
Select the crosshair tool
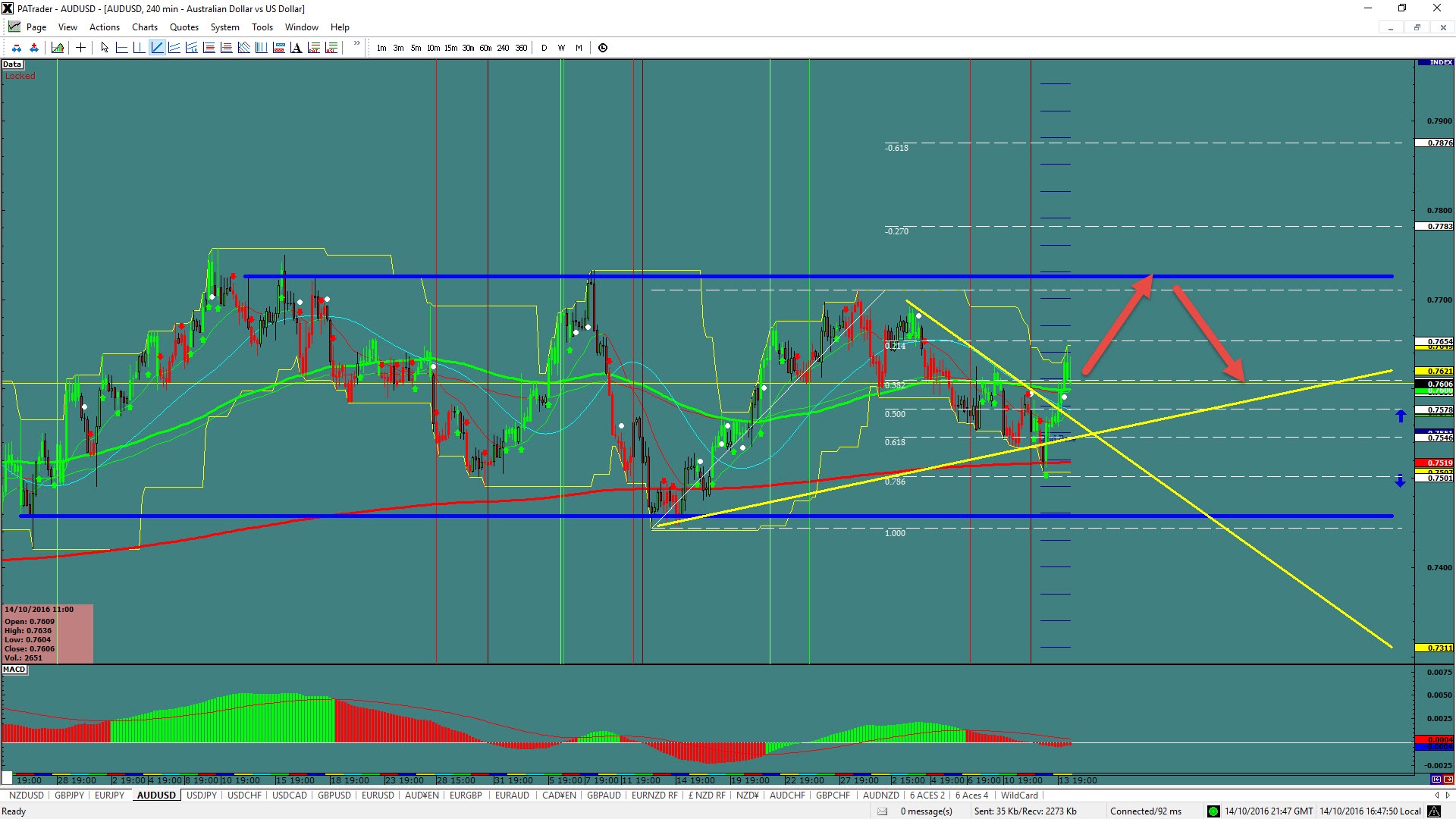(x=80, y=48)
